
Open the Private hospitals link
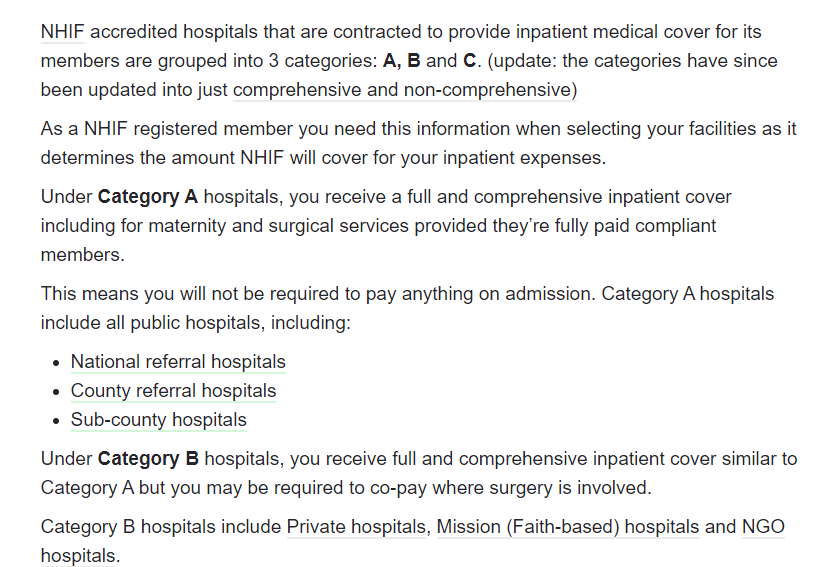click(356, 527)
